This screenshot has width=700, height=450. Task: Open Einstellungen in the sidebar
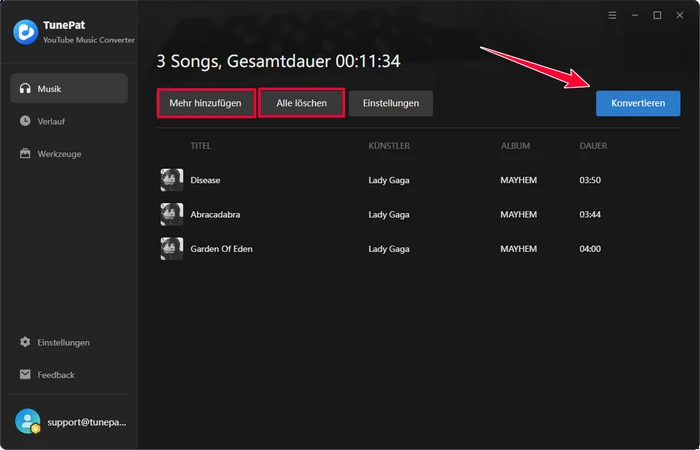[x=69, y=342]
